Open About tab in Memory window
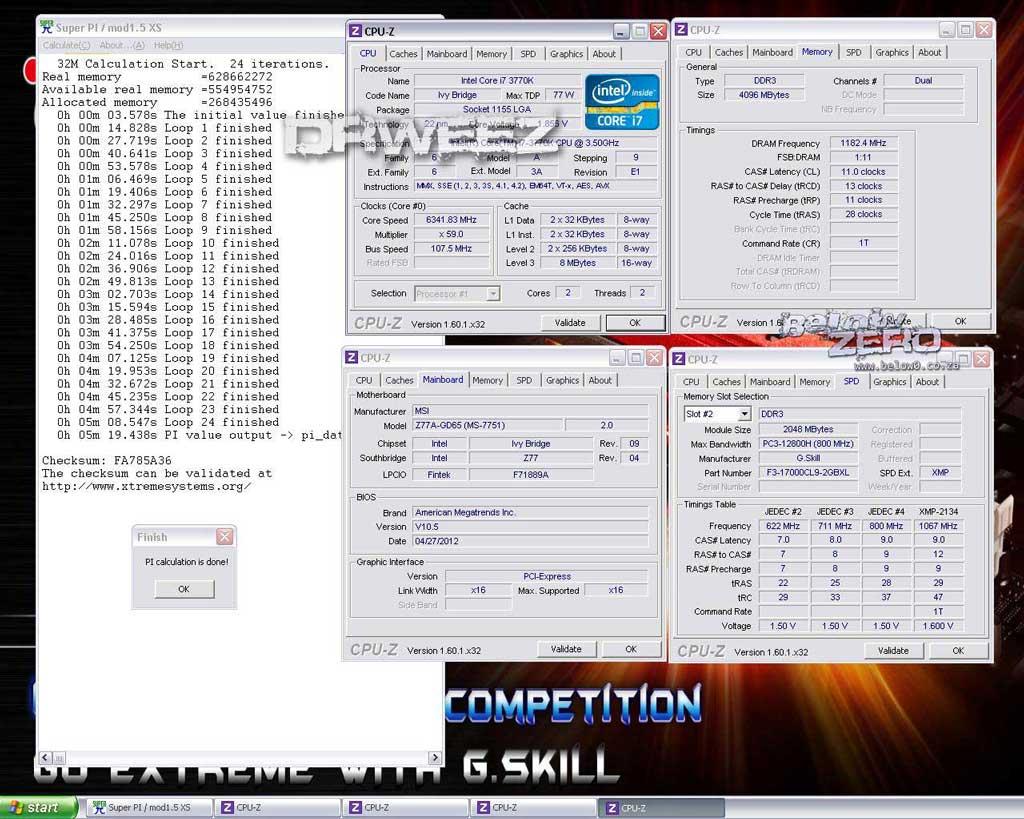The height and width of the screenshot is (819, 1024). [929, 52]
